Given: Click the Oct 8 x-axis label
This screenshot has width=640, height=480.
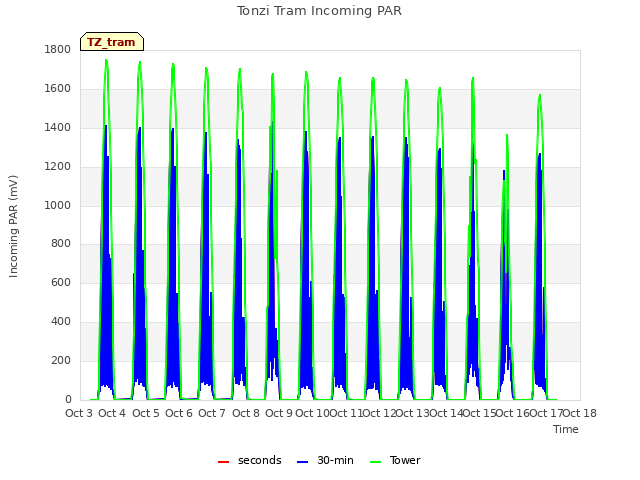Looking at the screenshot, I should (x=246, y=413).
